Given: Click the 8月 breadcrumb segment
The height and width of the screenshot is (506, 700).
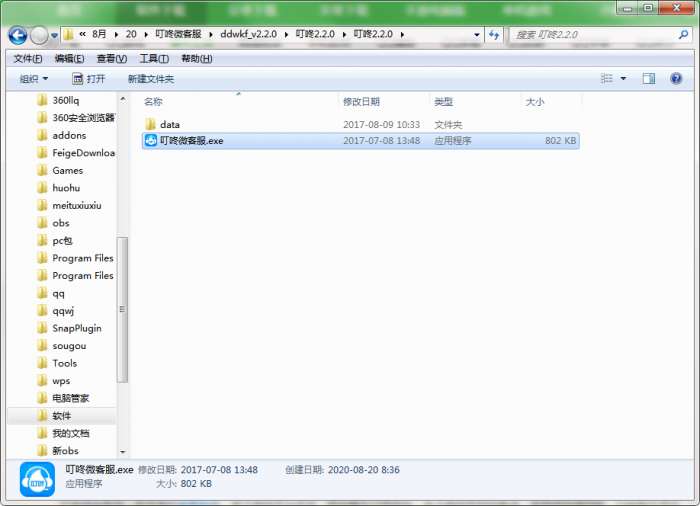Looking at the screenshot, I should click(99, 34).
